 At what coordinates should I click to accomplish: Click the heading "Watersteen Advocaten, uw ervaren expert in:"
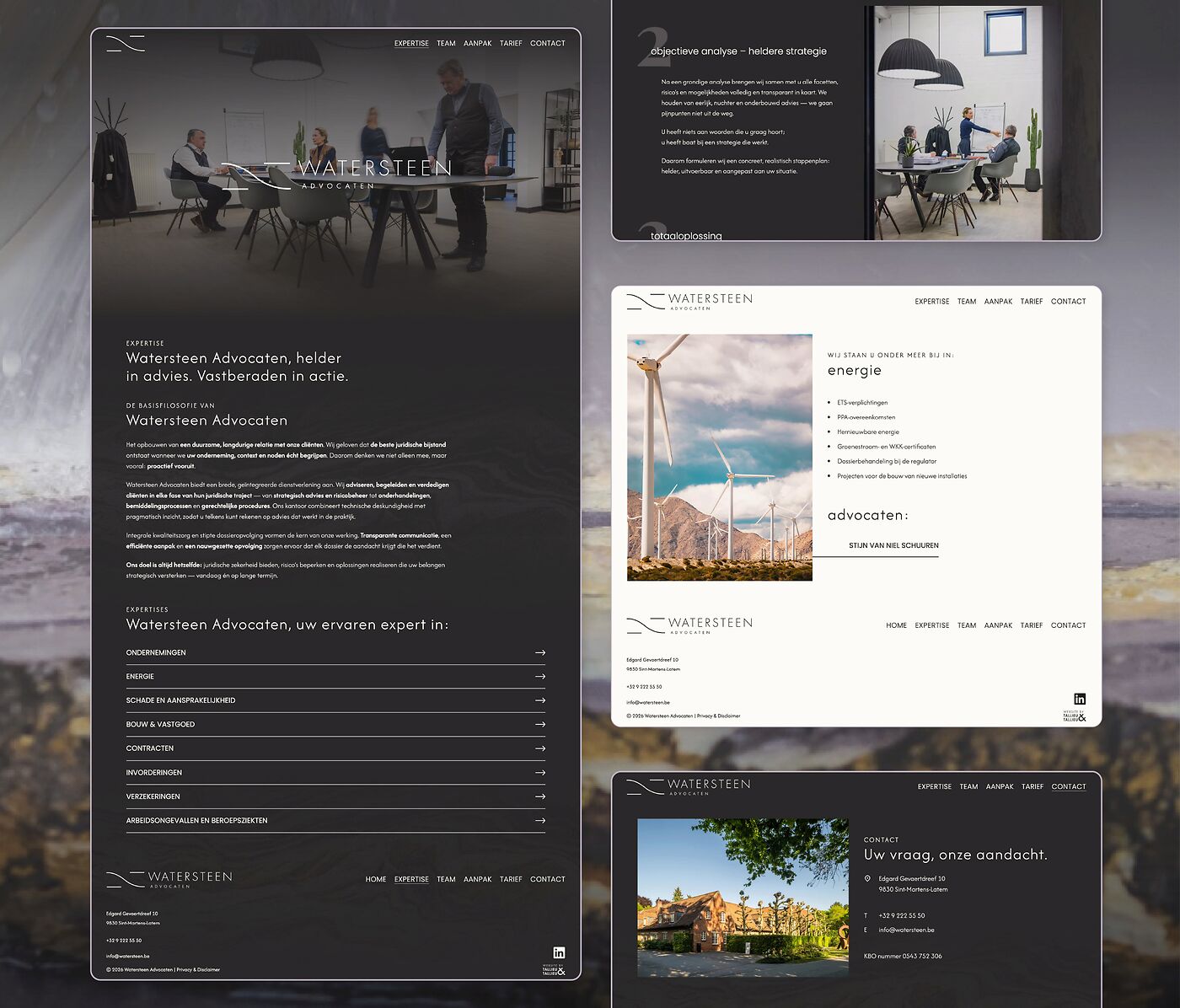pos(287,625)
